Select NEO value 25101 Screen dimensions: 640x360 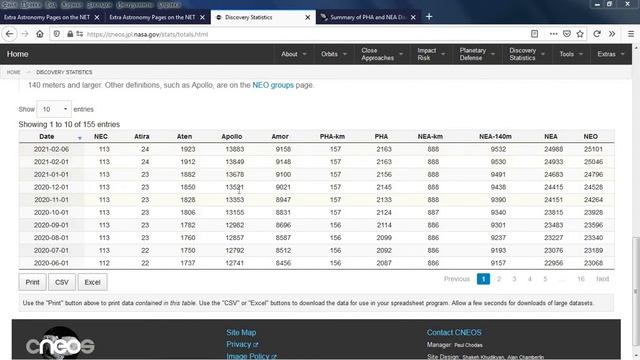[593, 149]
